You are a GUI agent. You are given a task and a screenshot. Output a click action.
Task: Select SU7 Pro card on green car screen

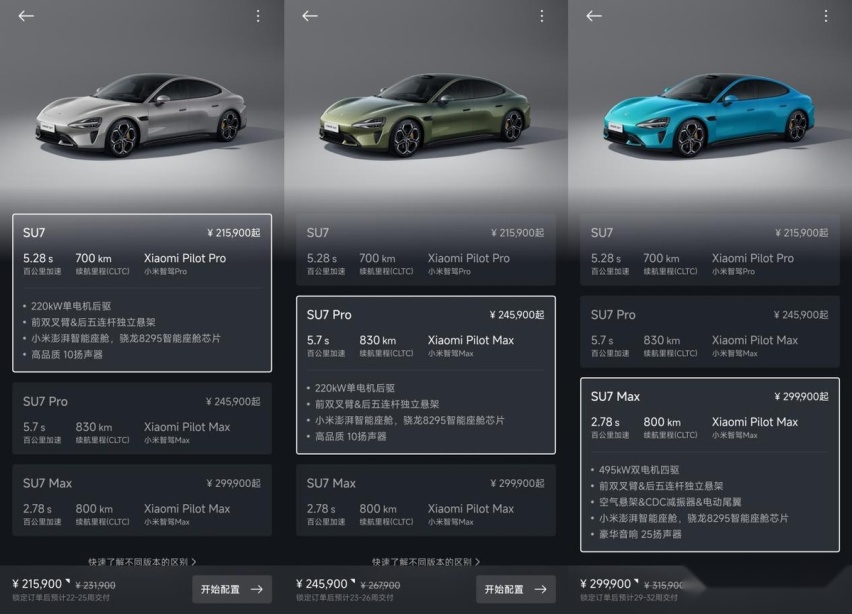(x=426, y=375)
